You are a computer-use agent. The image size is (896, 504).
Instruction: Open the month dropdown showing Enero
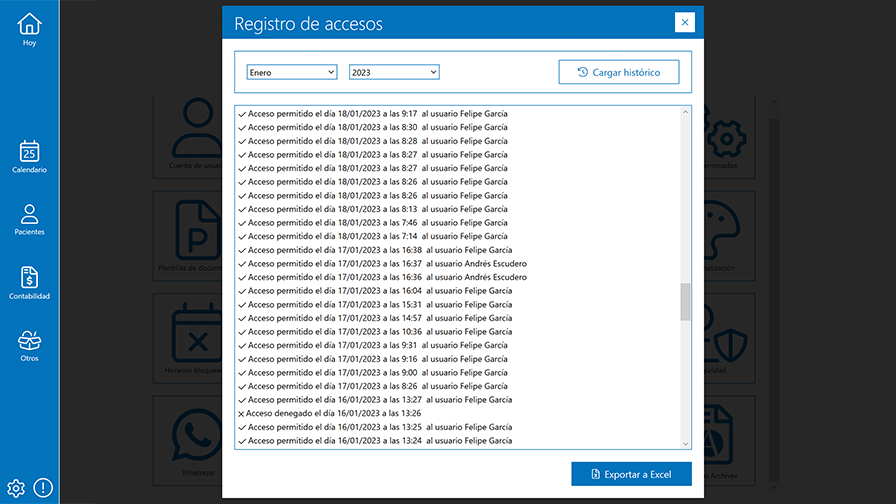point(291,72)
